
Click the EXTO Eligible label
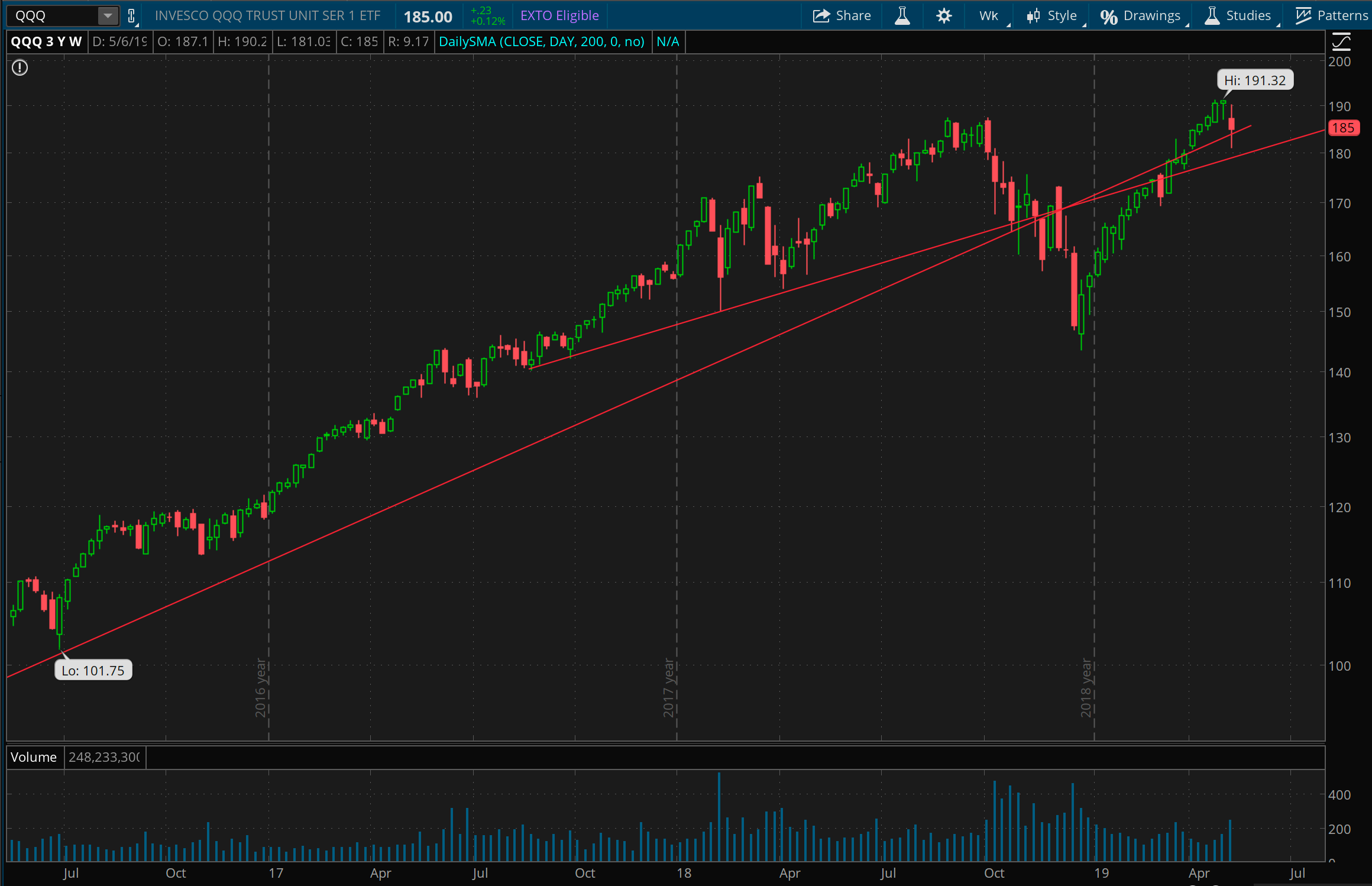coord(559,16)
